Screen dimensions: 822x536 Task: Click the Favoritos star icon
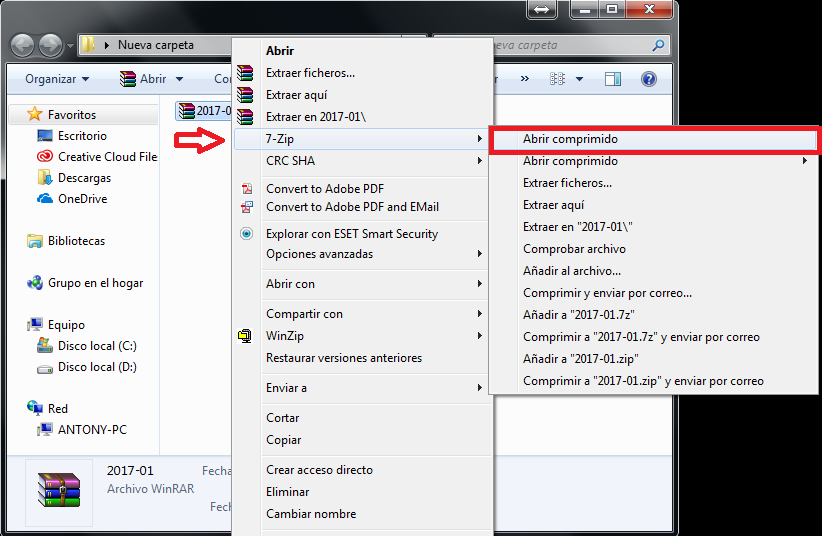tap(35, 114)
